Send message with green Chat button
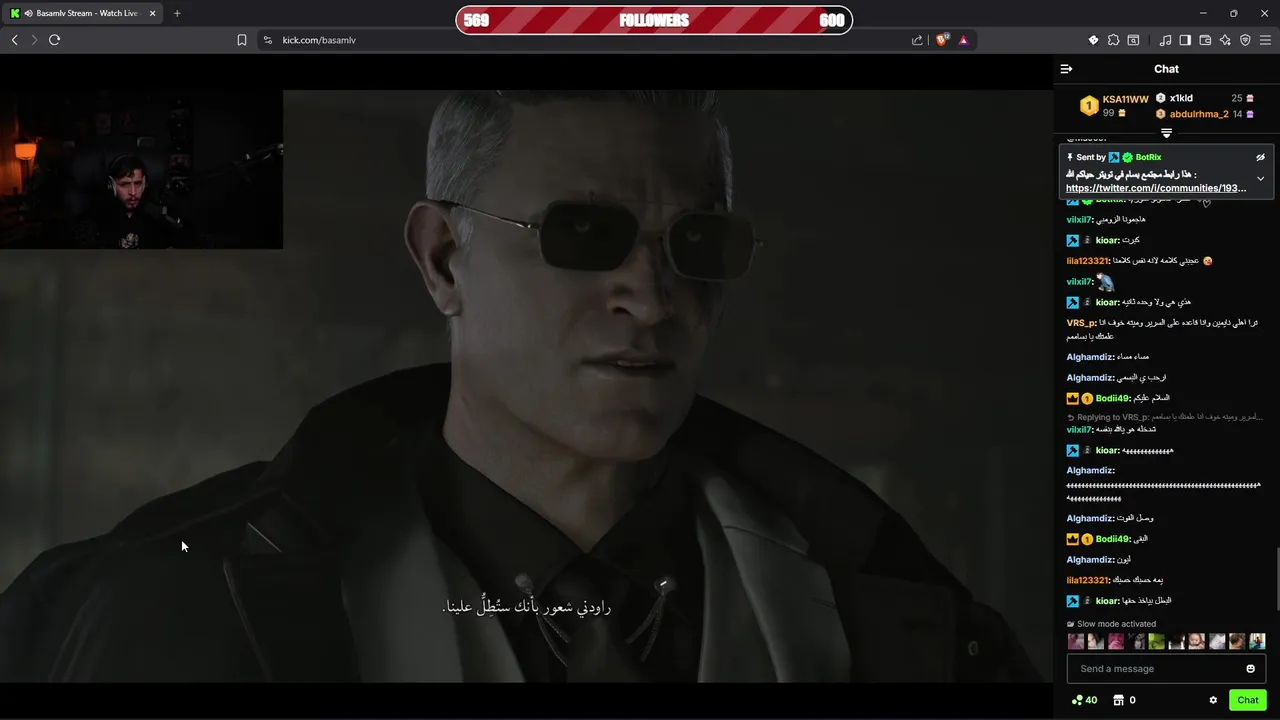1280x720 pixels. point(1248,700)
